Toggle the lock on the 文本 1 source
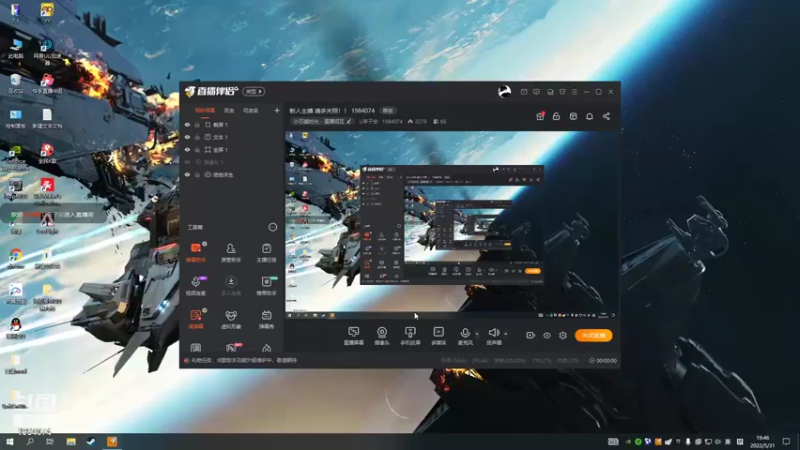Viewport: 800px width, 450px height. pyautogui.click(x=197, y=137)
